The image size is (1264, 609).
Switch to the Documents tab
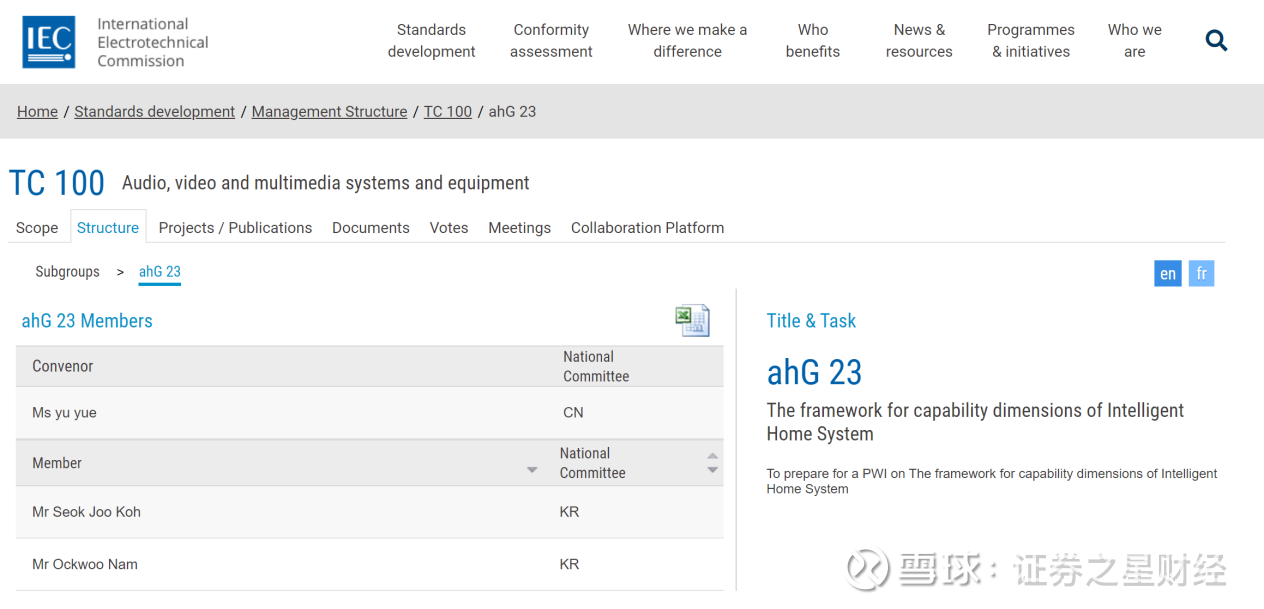[370, 228]
